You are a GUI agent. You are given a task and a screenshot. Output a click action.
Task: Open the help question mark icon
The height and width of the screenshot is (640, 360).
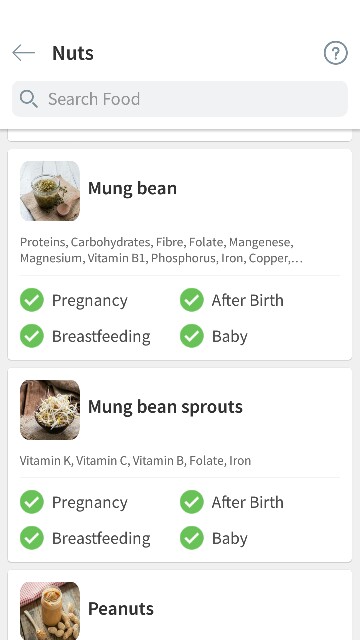click(336, 53)
